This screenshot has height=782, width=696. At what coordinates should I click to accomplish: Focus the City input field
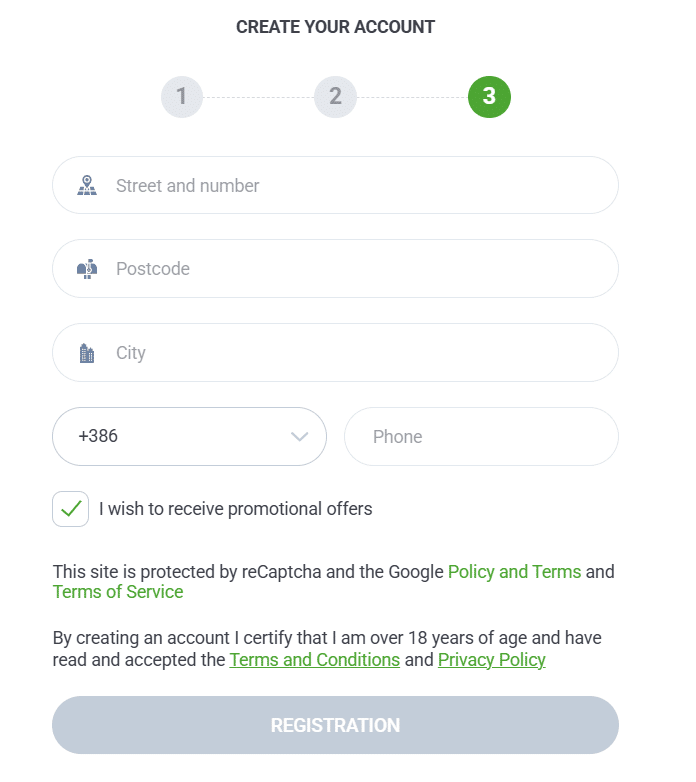pyautogui.click(x=336, y=353)
